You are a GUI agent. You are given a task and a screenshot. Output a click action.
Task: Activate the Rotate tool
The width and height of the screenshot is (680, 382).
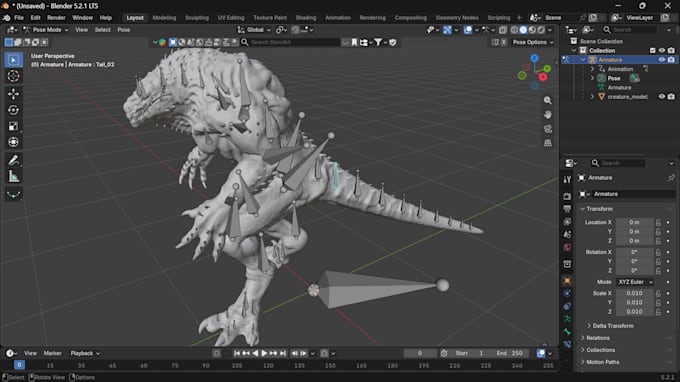click(13, 110)
